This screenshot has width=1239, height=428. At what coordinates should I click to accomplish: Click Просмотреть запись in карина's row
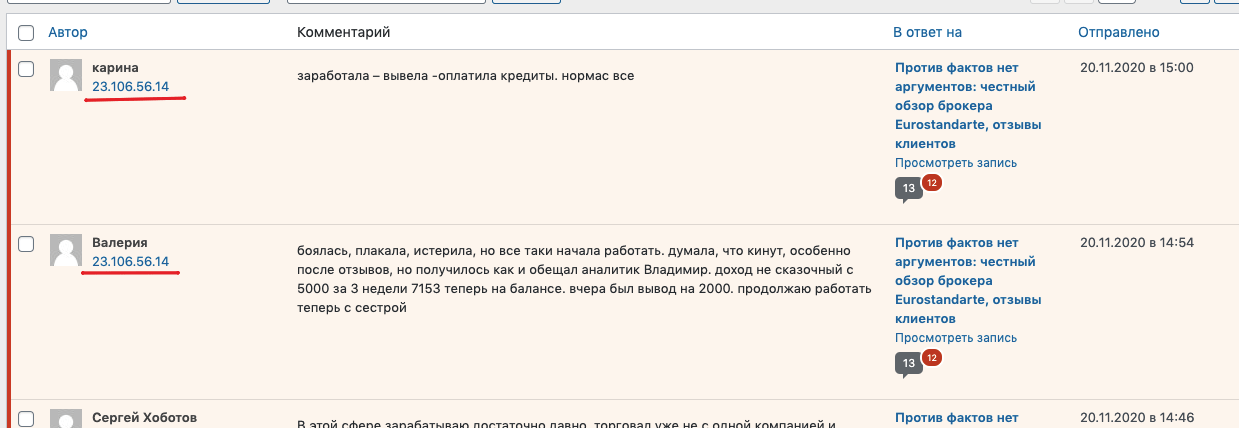[x=955, y=163]
